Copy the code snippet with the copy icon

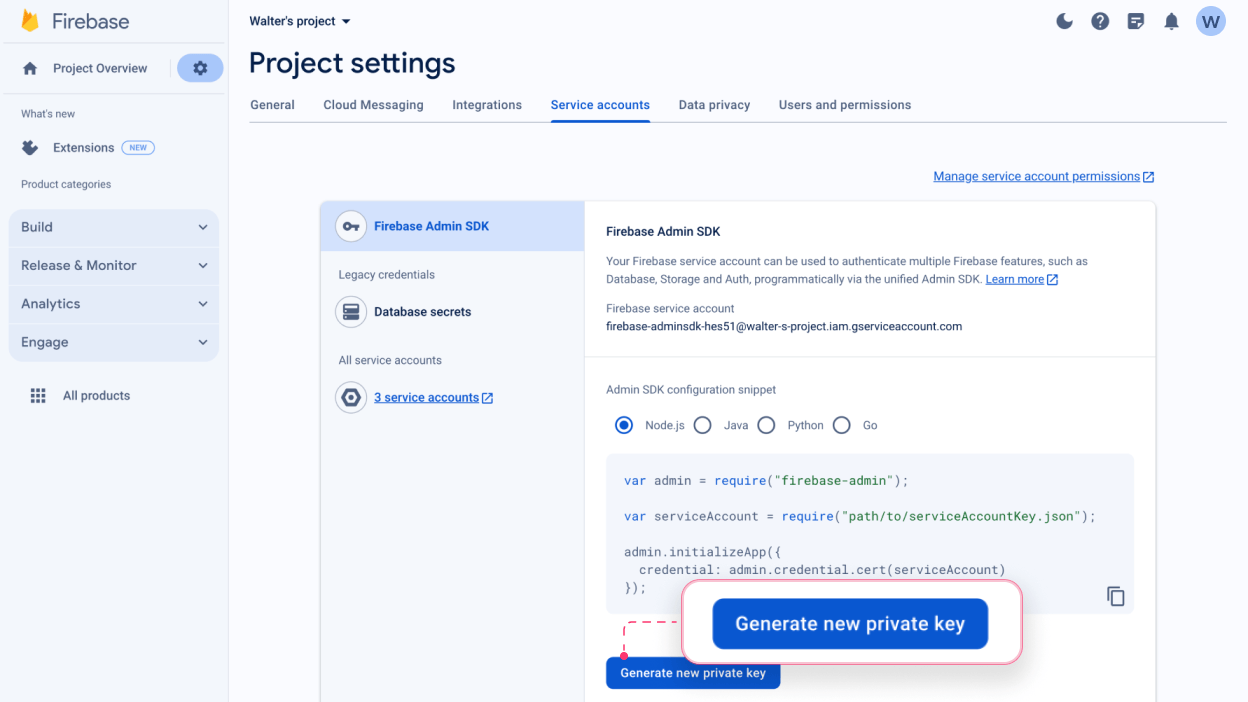(1116, 596)
